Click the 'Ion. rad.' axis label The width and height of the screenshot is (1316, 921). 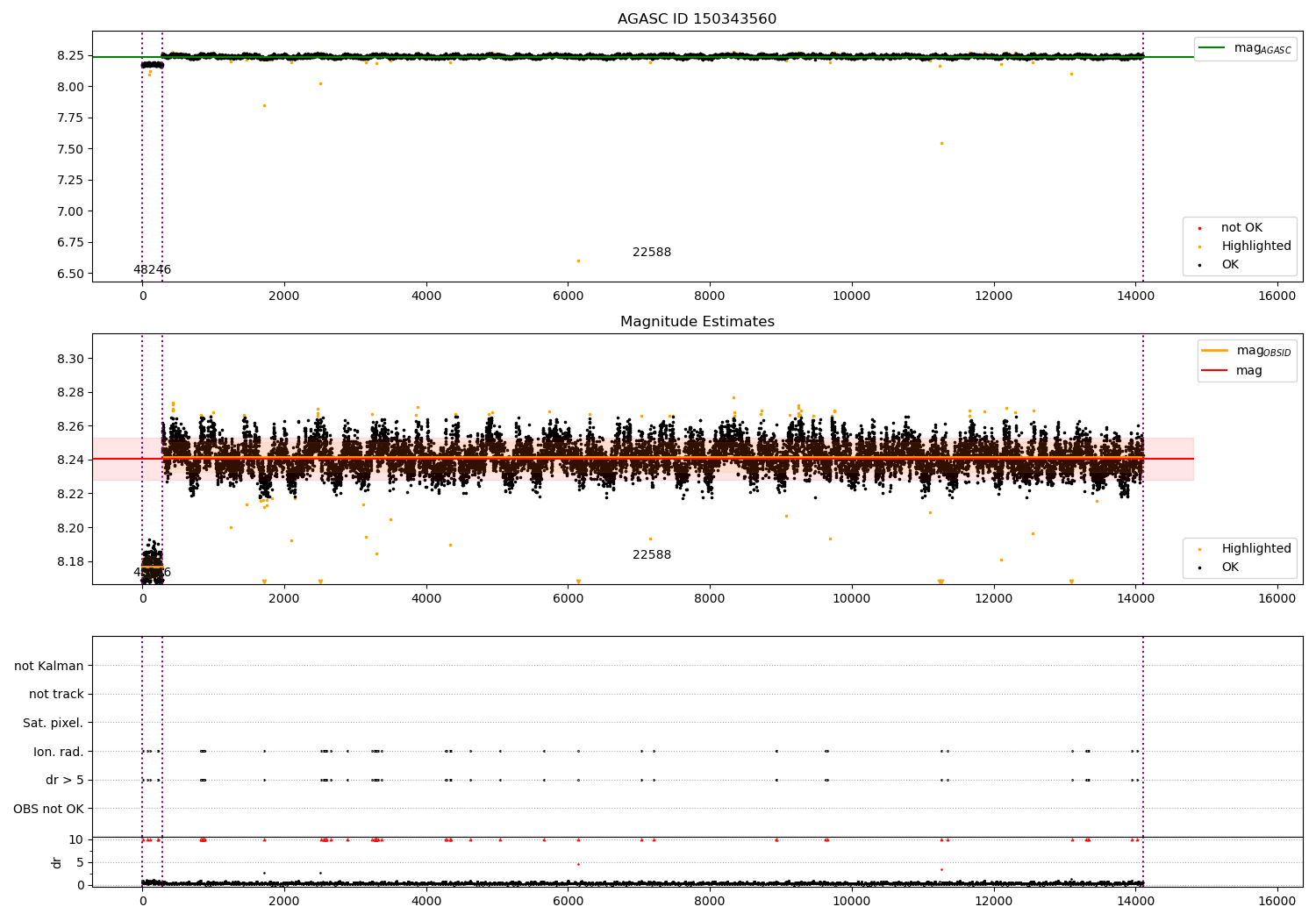59,752
